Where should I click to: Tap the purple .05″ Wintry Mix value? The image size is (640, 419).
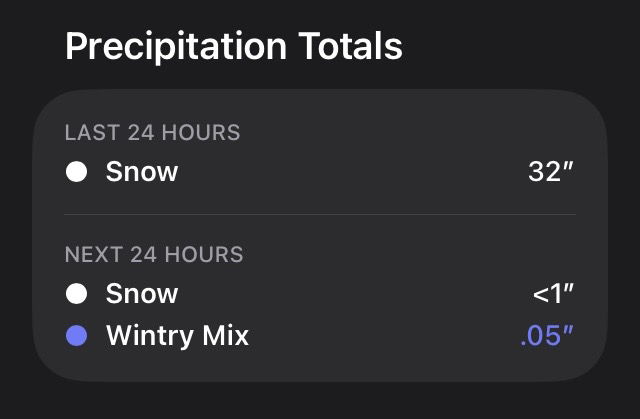pyautogui.click(x=547, y=336)
